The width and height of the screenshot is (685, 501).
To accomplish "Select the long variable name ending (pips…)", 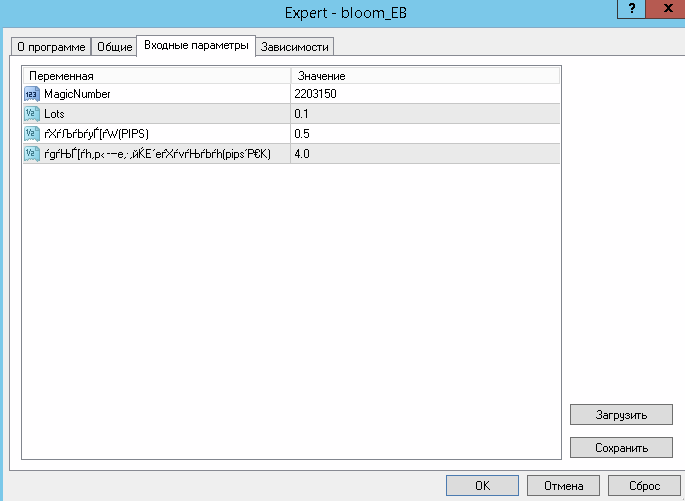I will click(157, 154).
